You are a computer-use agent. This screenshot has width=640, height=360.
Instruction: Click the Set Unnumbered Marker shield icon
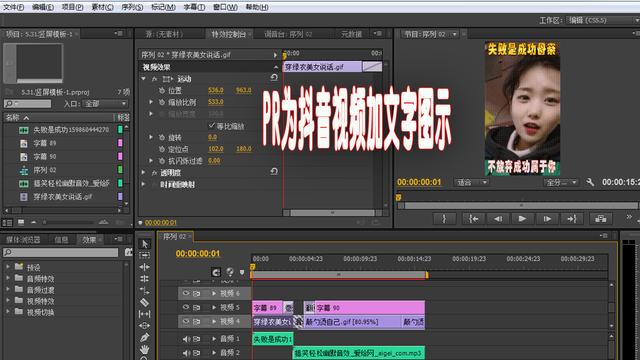tap(242, 272)
